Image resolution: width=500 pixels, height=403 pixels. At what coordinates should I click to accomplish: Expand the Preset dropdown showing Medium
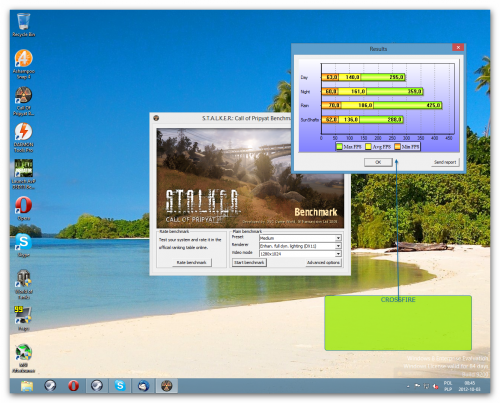point(338,238)
